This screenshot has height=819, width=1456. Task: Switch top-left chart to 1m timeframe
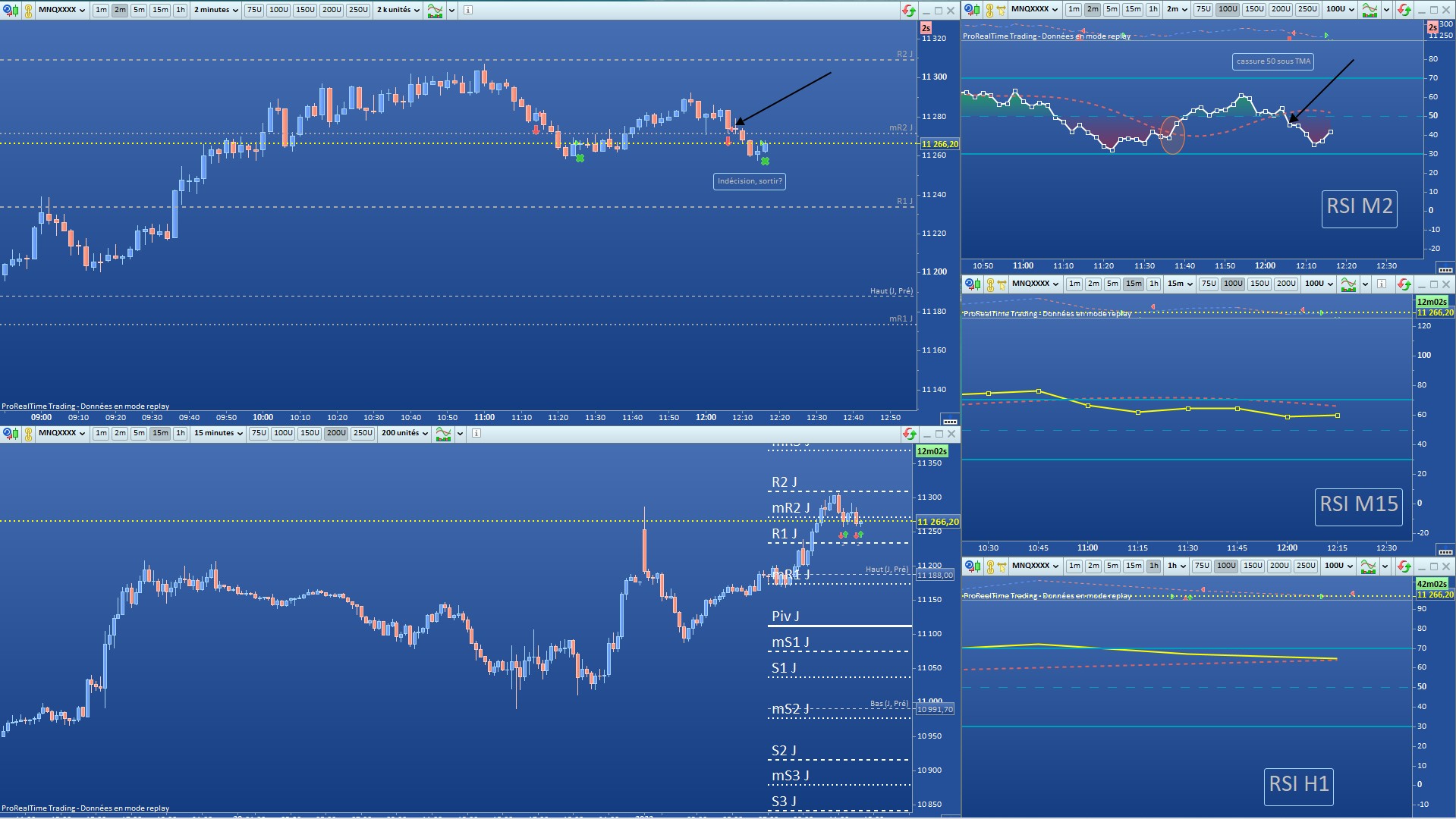click(101, 10)
